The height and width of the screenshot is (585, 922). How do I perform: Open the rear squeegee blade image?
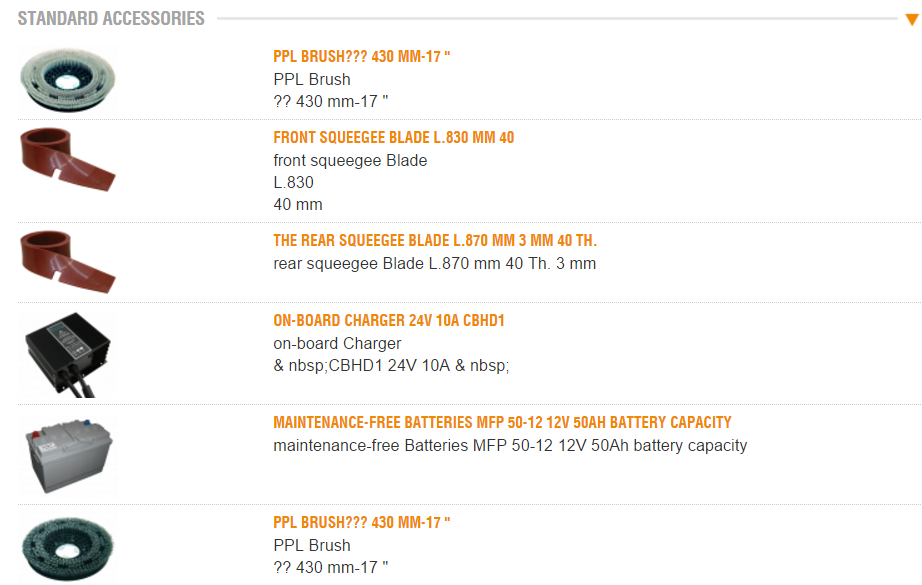(70, 260)
